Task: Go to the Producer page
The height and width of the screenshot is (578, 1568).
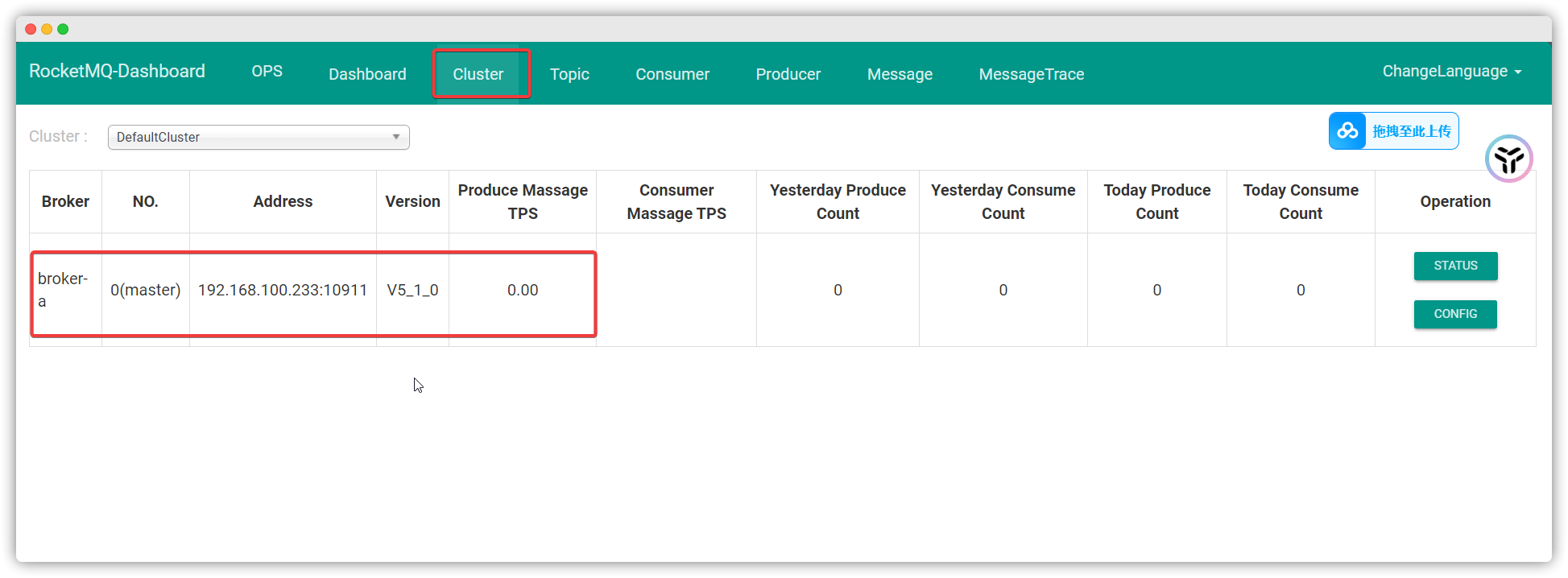Action: coord(788,74)
